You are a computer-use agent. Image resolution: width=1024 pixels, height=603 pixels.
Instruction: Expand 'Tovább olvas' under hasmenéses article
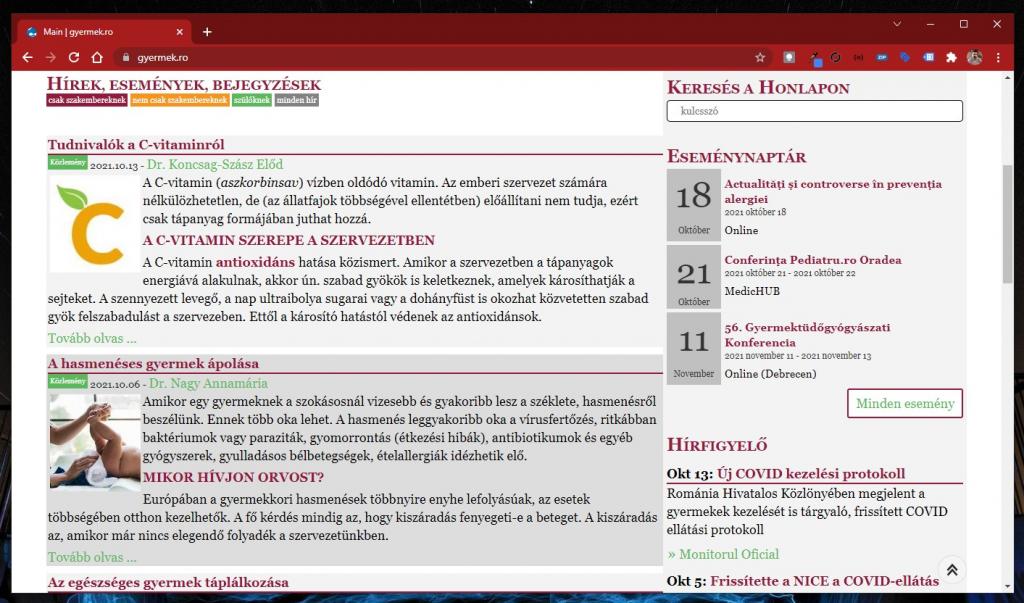(x=92, y=557)
